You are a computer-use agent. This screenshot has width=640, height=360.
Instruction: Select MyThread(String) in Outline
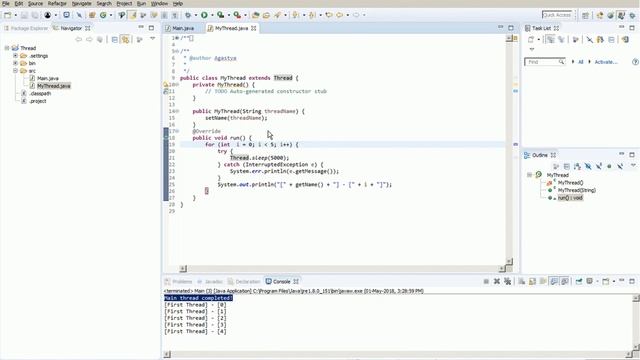[x=577, y=190]
